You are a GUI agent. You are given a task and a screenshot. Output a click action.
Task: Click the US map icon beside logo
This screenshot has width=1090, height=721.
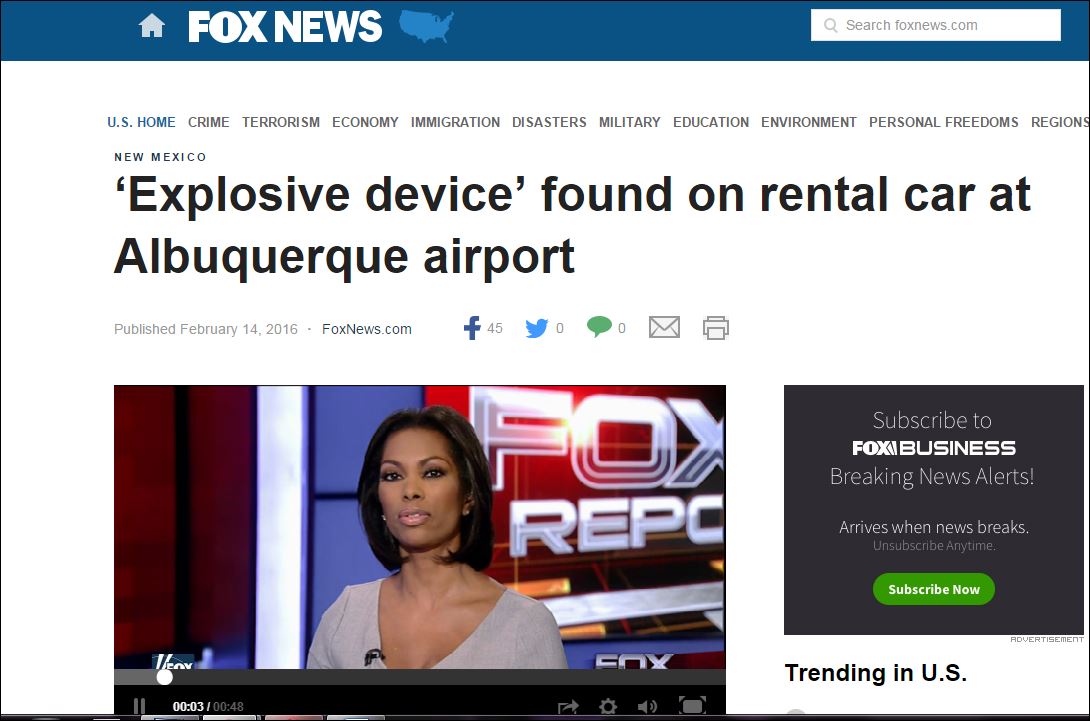tap(426, 26)
